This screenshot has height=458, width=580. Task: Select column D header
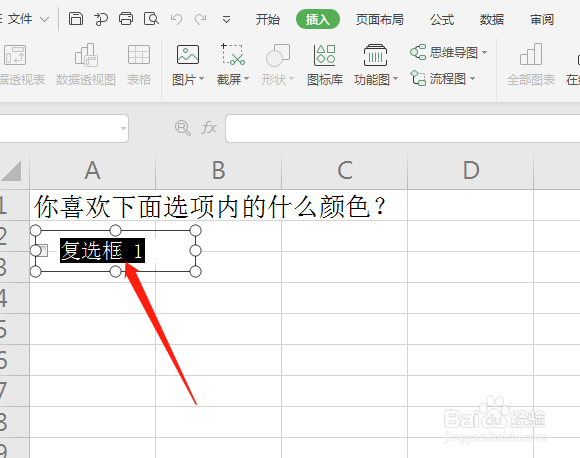click(x=471, y=171)
